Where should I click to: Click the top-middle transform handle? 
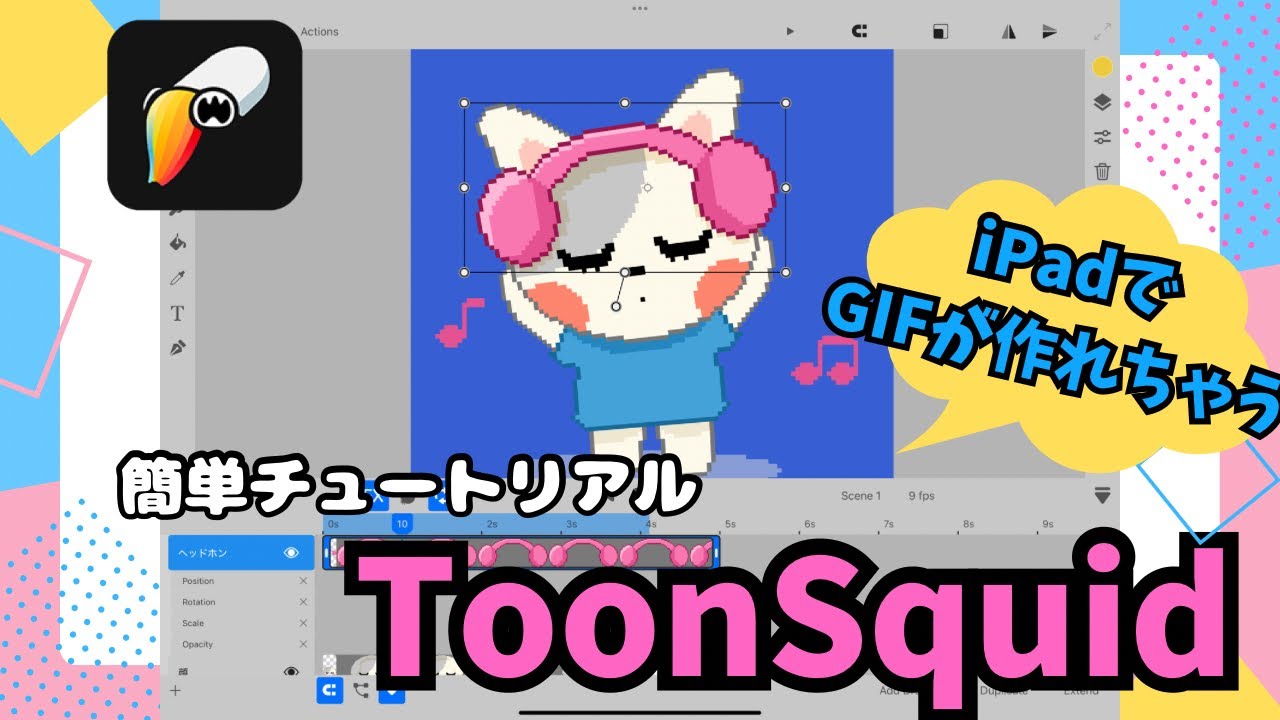pyautogui.click(x=625, y=103)
